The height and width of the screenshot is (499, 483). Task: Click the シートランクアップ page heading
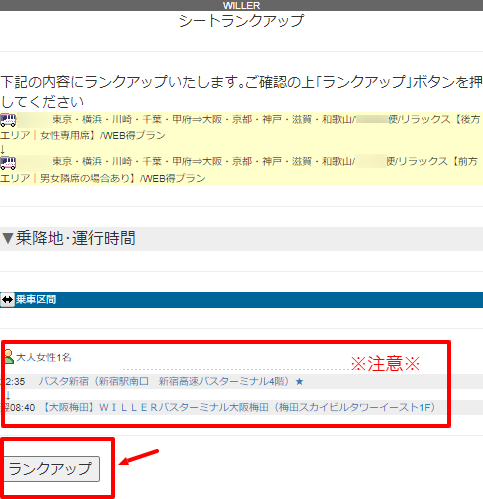pyautogui.click(x=241, y=21)
